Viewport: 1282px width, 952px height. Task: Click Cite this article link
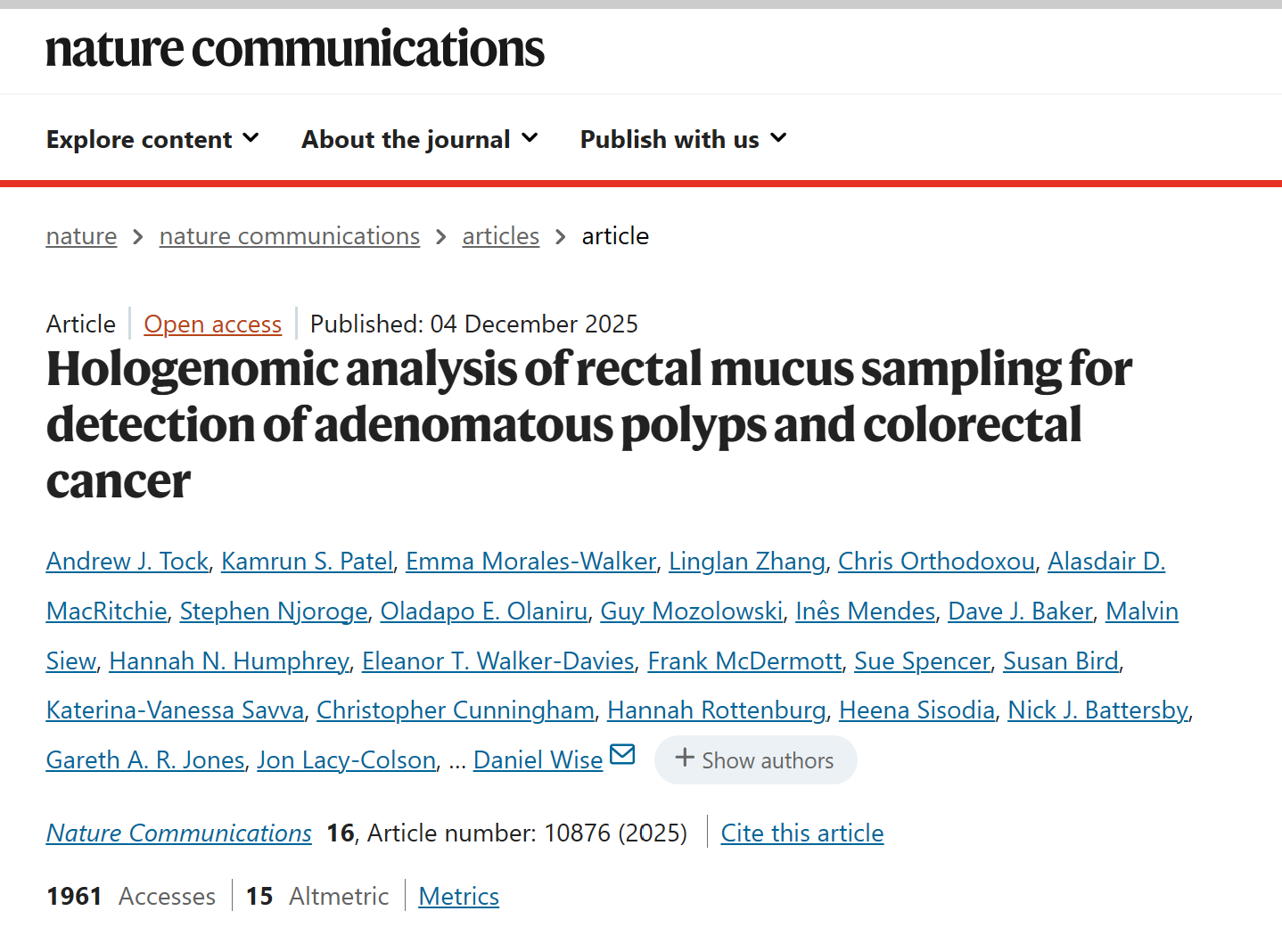point(801,833)
